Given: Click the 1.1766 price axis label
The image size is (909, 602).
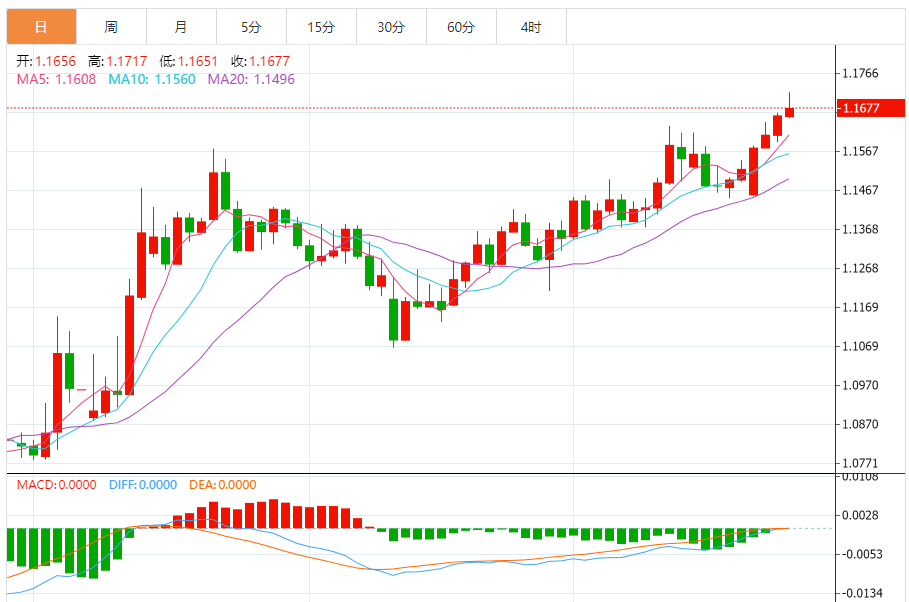Looking at the screenshot, I should point(860,73).
